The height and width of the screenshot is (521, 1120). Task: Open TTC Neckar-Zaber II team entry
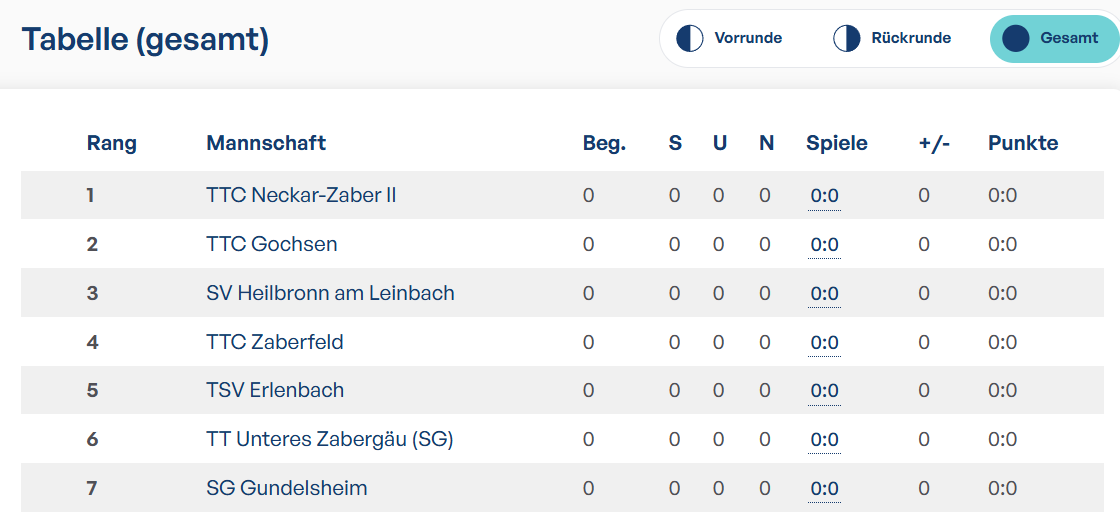point(301,195)
